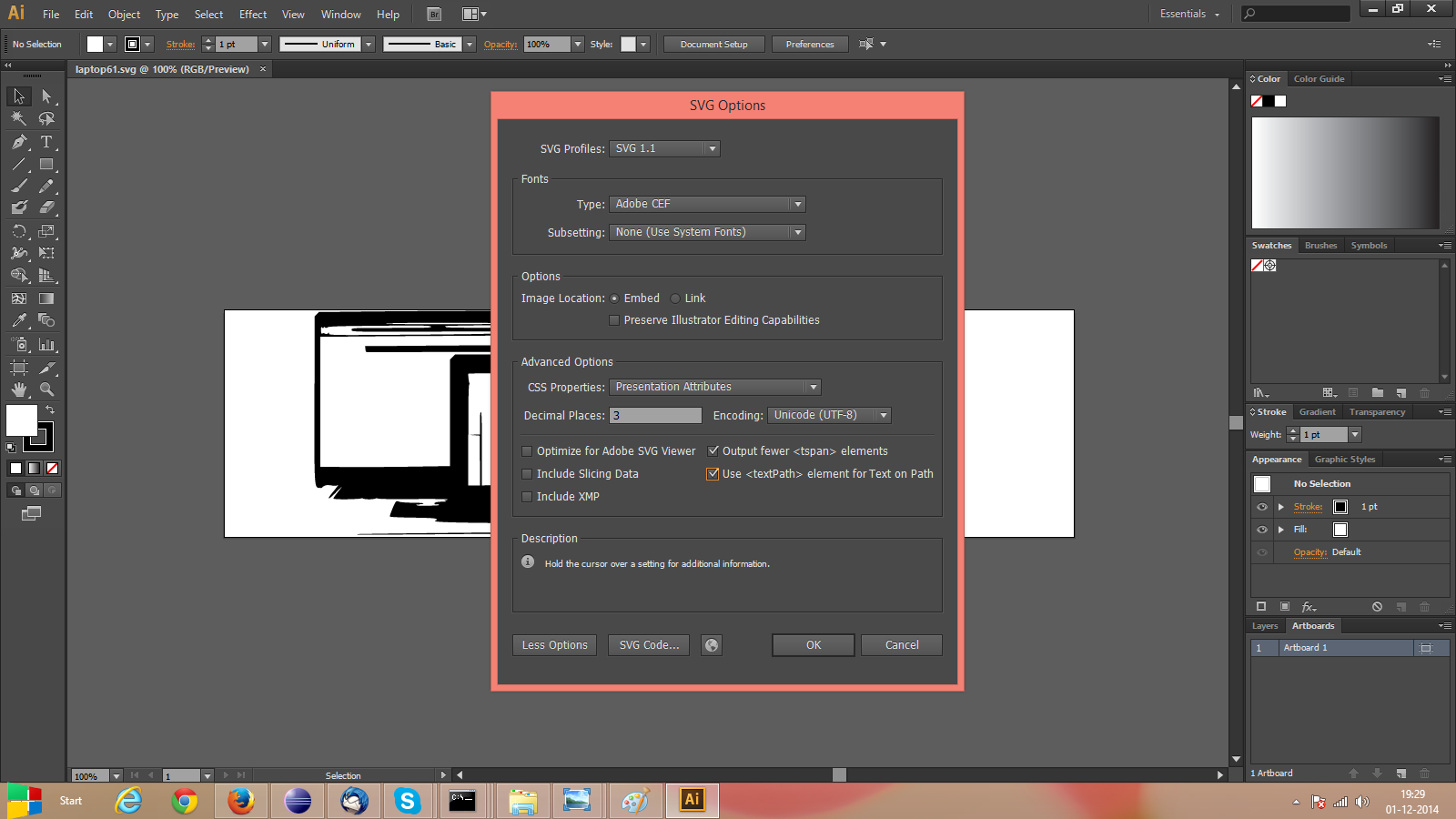The height and width of the screenshot is (819, 1456).
Task: Switch to Layers panel tab
Action: click(x=1265, y=626)
